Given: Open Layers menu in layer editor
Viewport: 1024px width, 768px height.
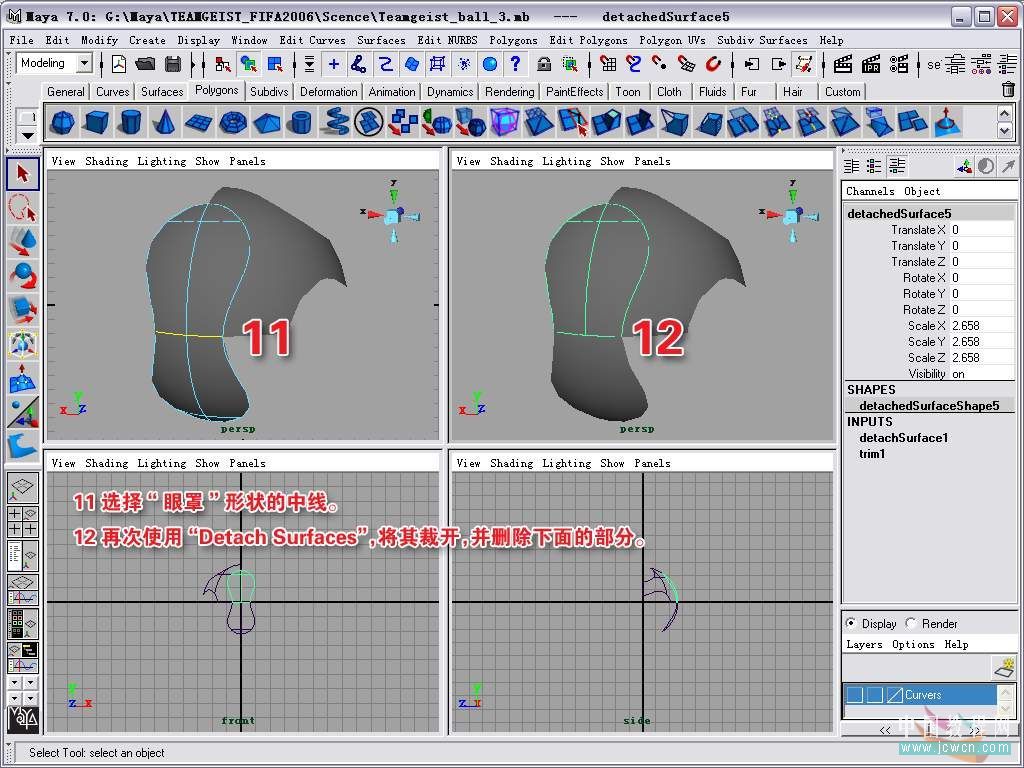Looking at the screenshot, I should [864, 645].
